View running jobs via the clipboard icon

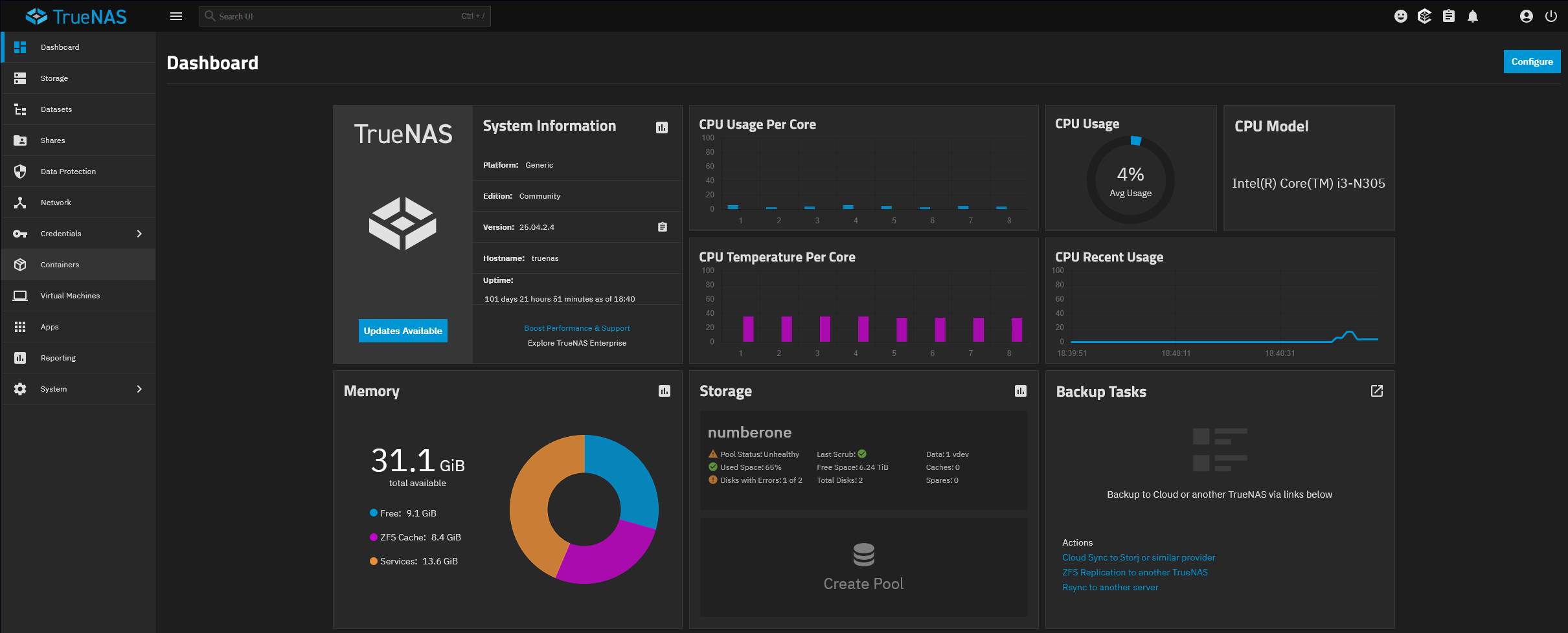(1449, 16)
